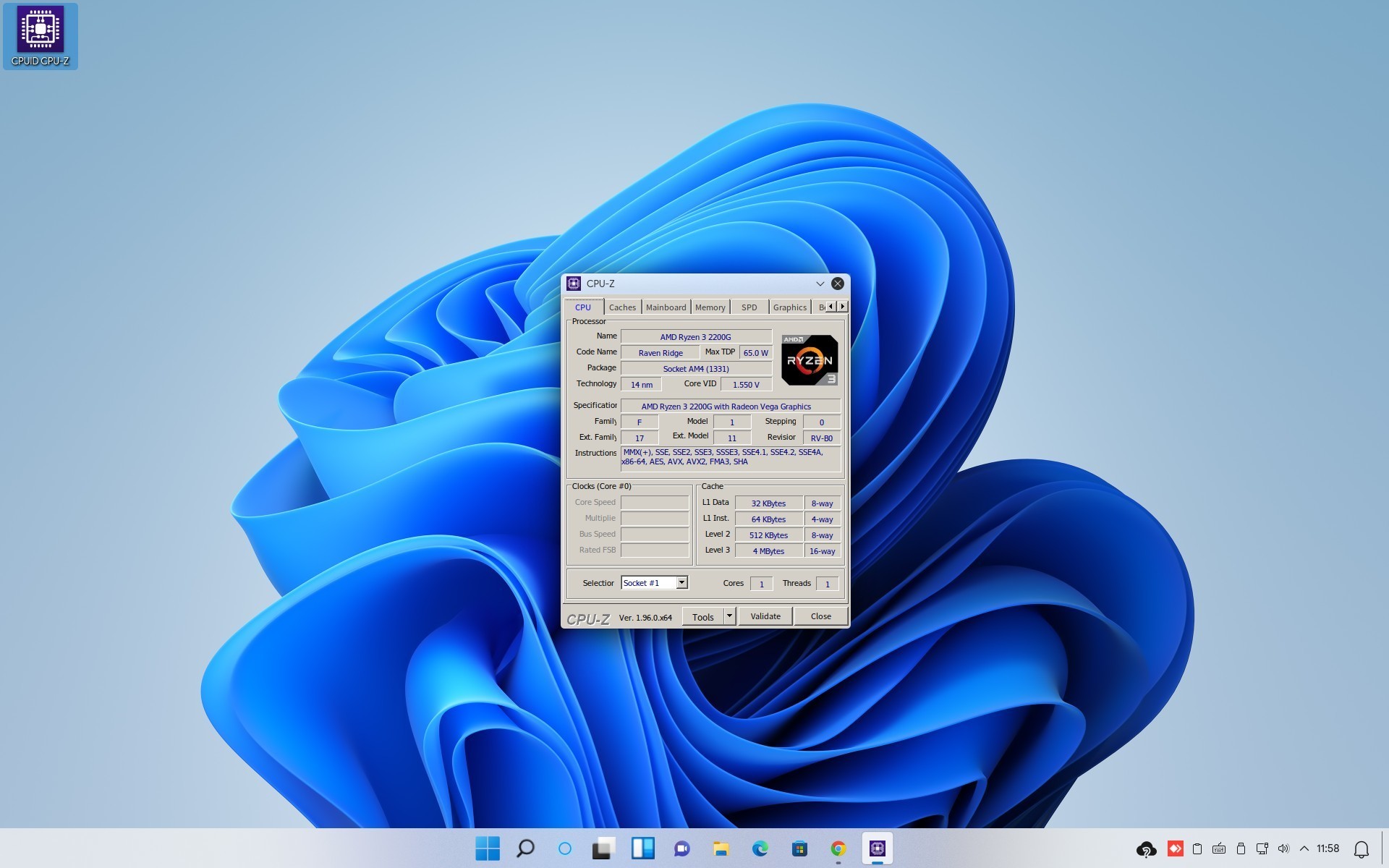Close the CPU-Z window via title bar X
Viewport: 1389px width, 868px height.
(838, 284)
